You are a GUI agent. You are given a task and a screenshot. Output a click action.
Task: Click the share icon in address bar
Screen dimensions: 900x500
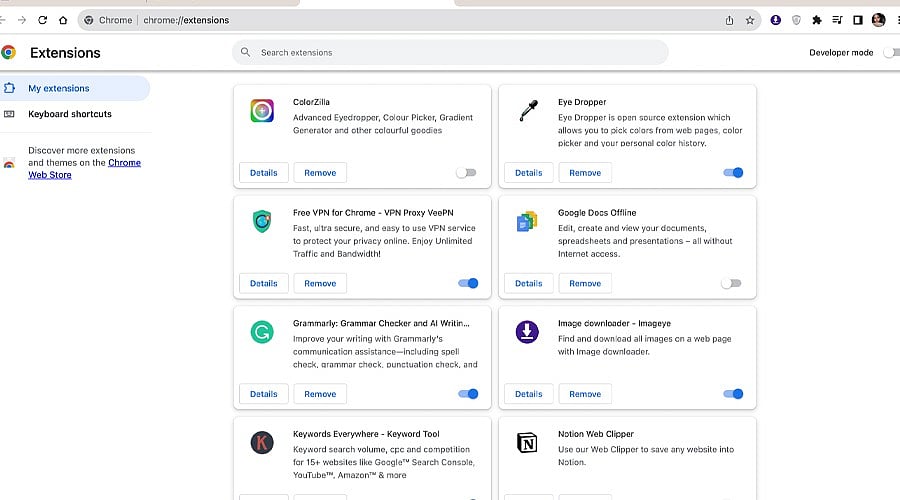pyautogui.click(x=729, y=20)
